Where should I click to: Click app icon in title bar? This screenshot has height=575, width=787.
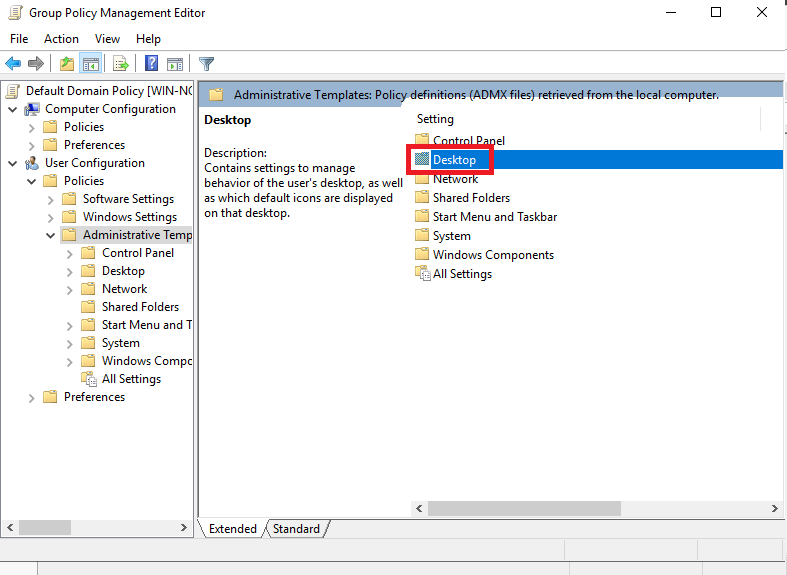tap(16, 12)
